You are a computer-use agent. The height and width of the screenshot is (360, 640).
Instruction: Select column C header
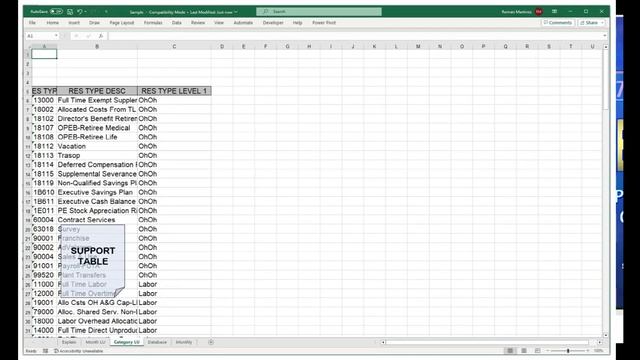174,47
